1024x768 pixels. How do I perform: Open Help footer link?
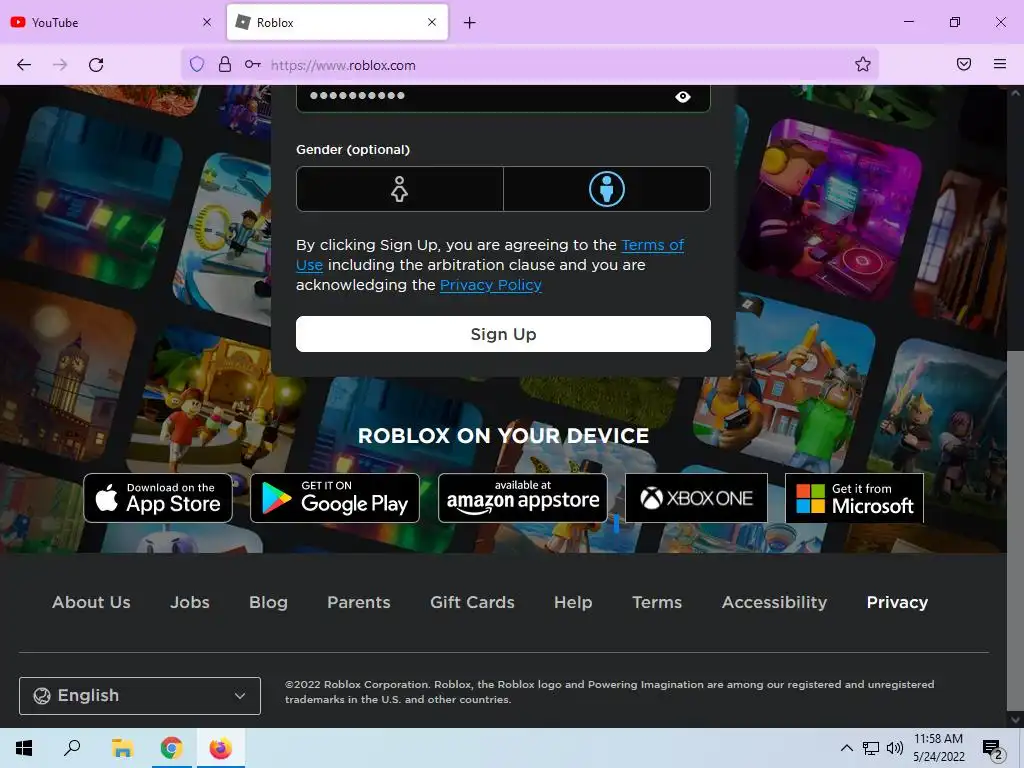point(573,602)
